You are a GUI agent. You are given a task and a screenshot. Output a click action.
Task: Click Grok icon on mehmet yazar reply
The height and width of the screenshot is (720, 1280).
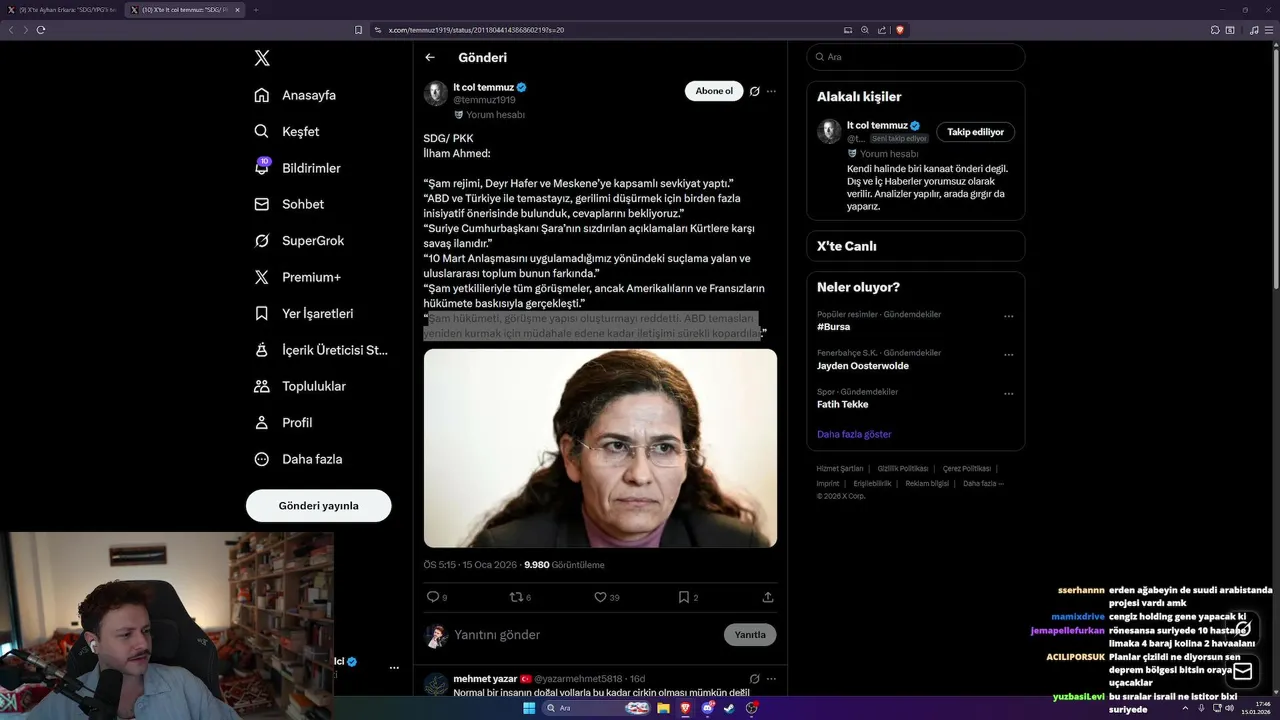pyautogui.click(x=755, y=679)
